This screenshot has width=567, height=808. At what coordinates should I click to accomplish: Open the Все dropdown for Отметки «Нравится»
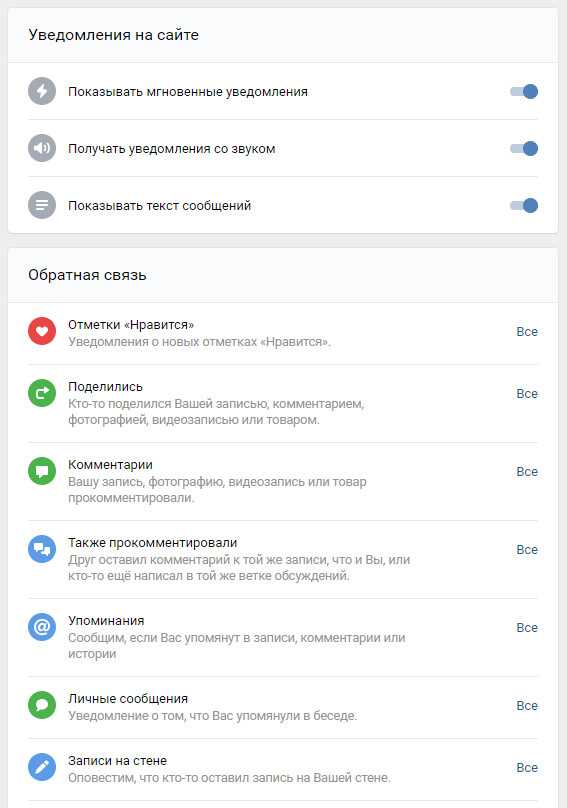coord(527,332)
